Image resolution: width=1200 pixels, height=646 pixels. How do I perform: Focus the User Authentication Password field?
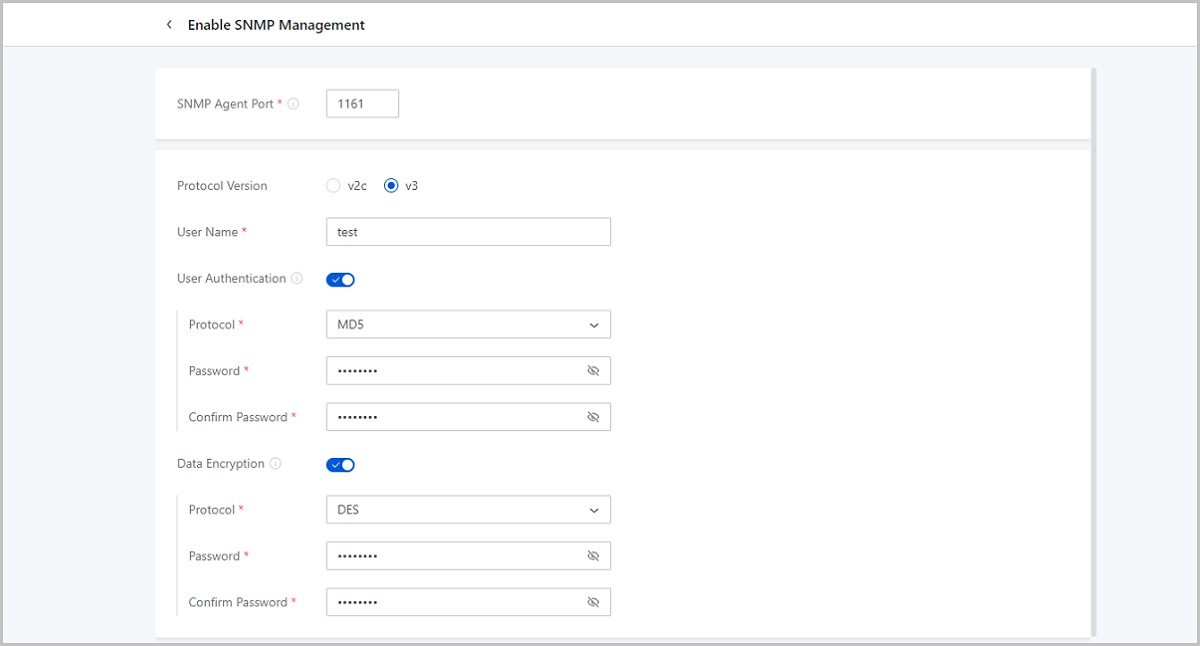[455, 371]
